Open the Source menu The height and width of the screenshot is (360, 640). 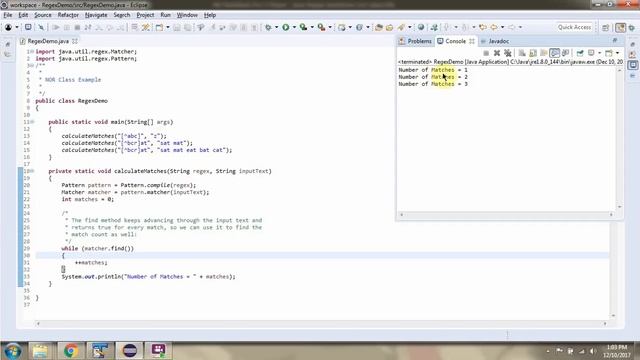(x=42, y=15)
